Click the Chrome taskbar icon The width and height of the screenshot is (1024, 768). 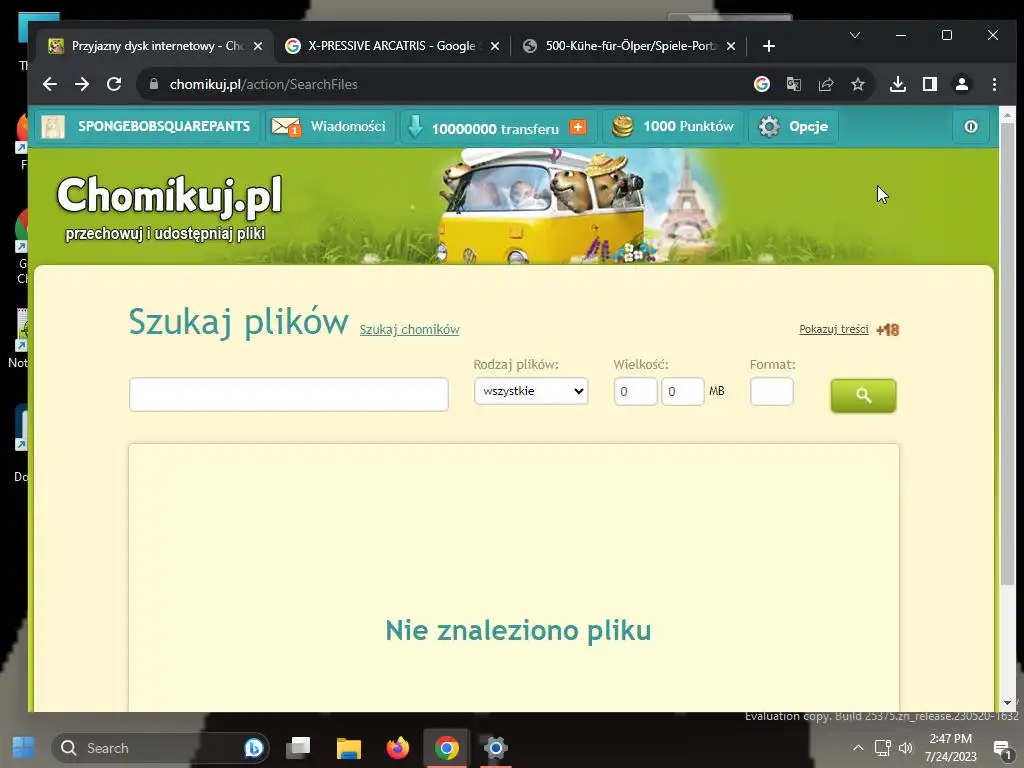[447, 748]
